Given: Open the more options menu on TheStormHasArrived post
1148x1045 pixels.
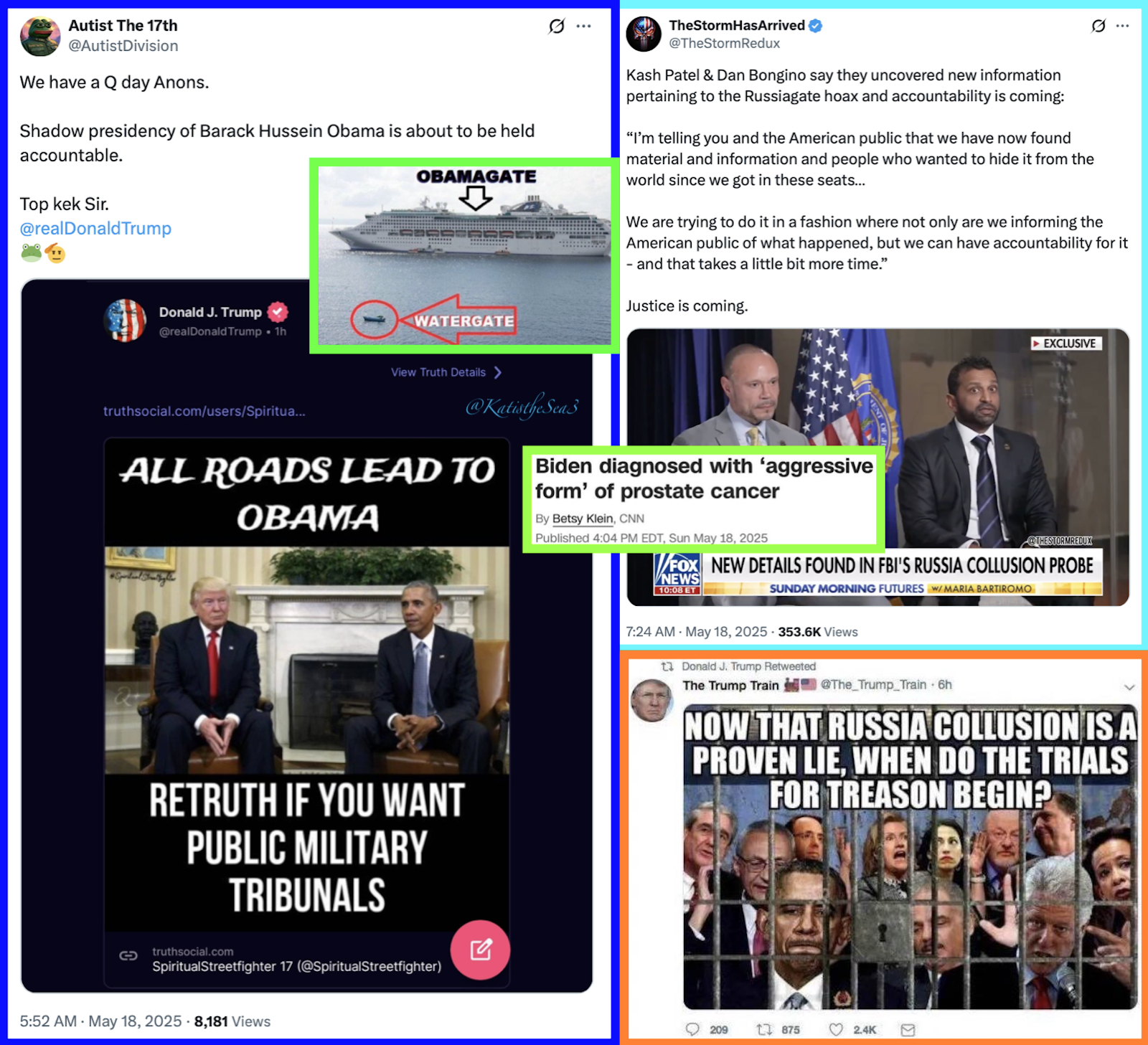Looking at the screenshot, I should [1123, 26].
